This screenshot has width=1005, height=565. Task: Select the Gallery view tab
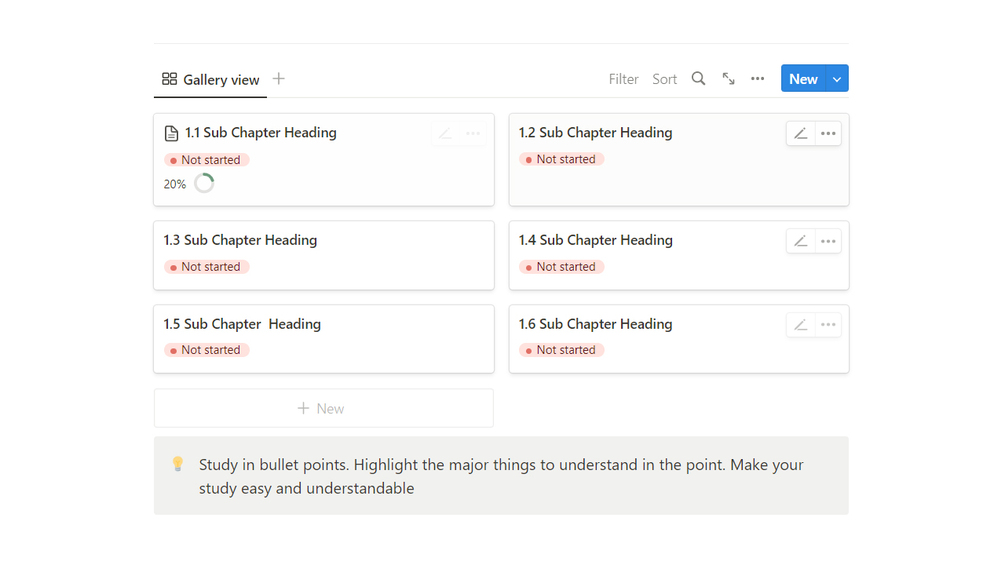211,80
